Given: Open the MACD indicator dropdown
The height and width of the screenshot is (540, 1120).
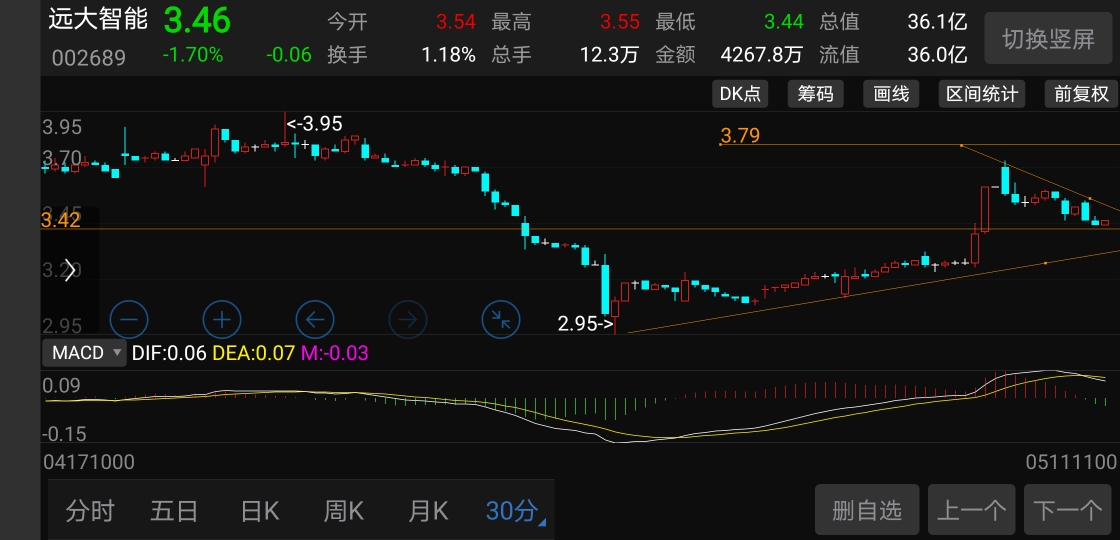Looking at the screenshot, I should point(84,353).
